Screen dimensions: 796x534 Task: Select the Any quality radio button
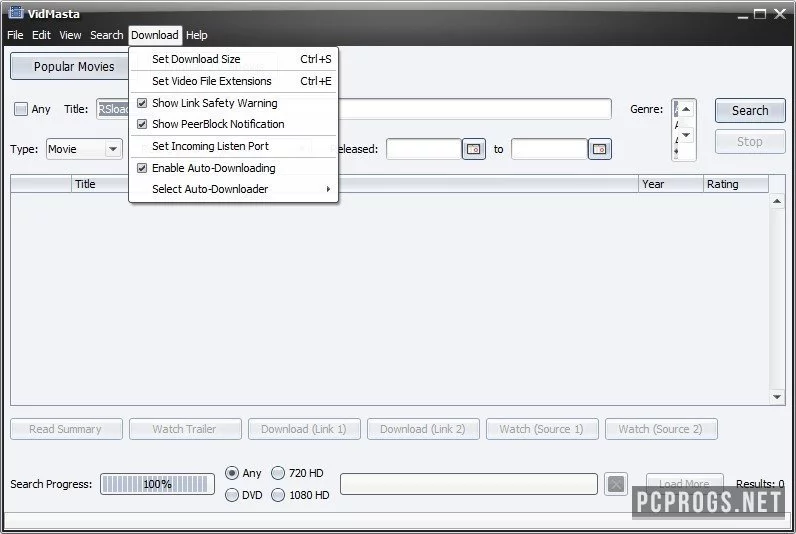pyautogui.click(x=232, y=473)
